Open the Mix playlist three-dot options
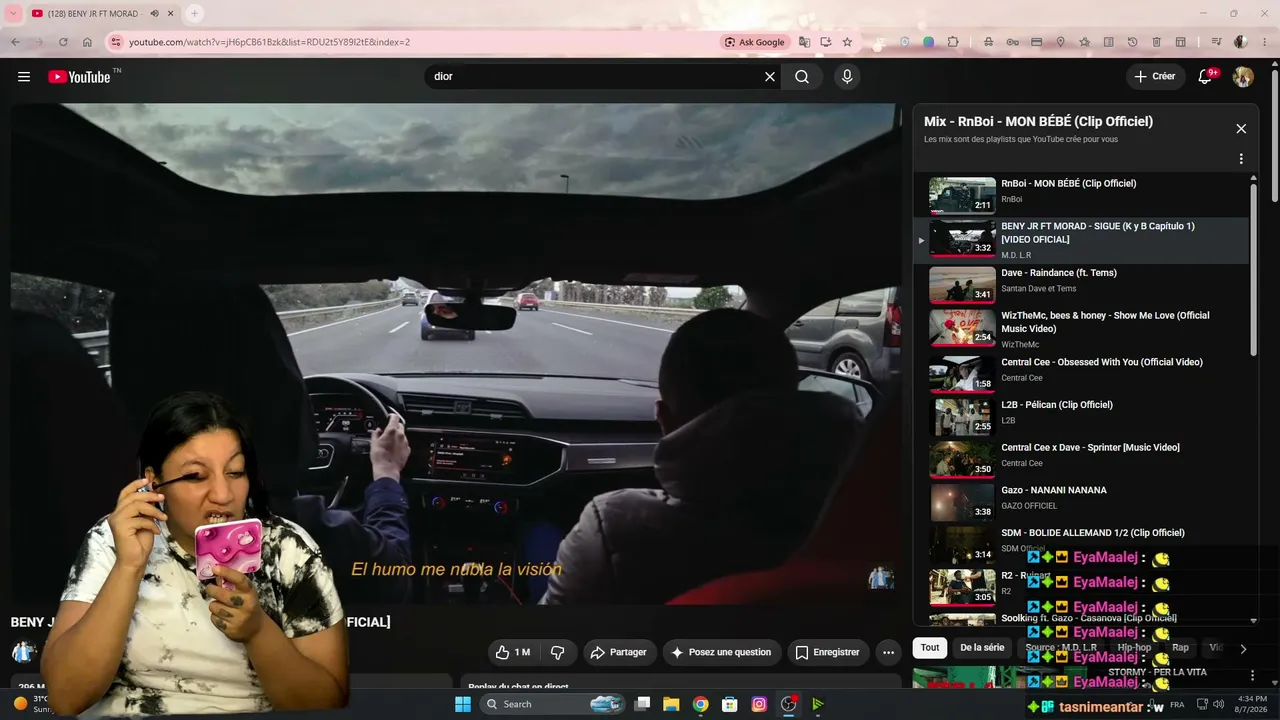Image resolution: width=1280 pixels, height=720 pixels. tap(1241, 159)
